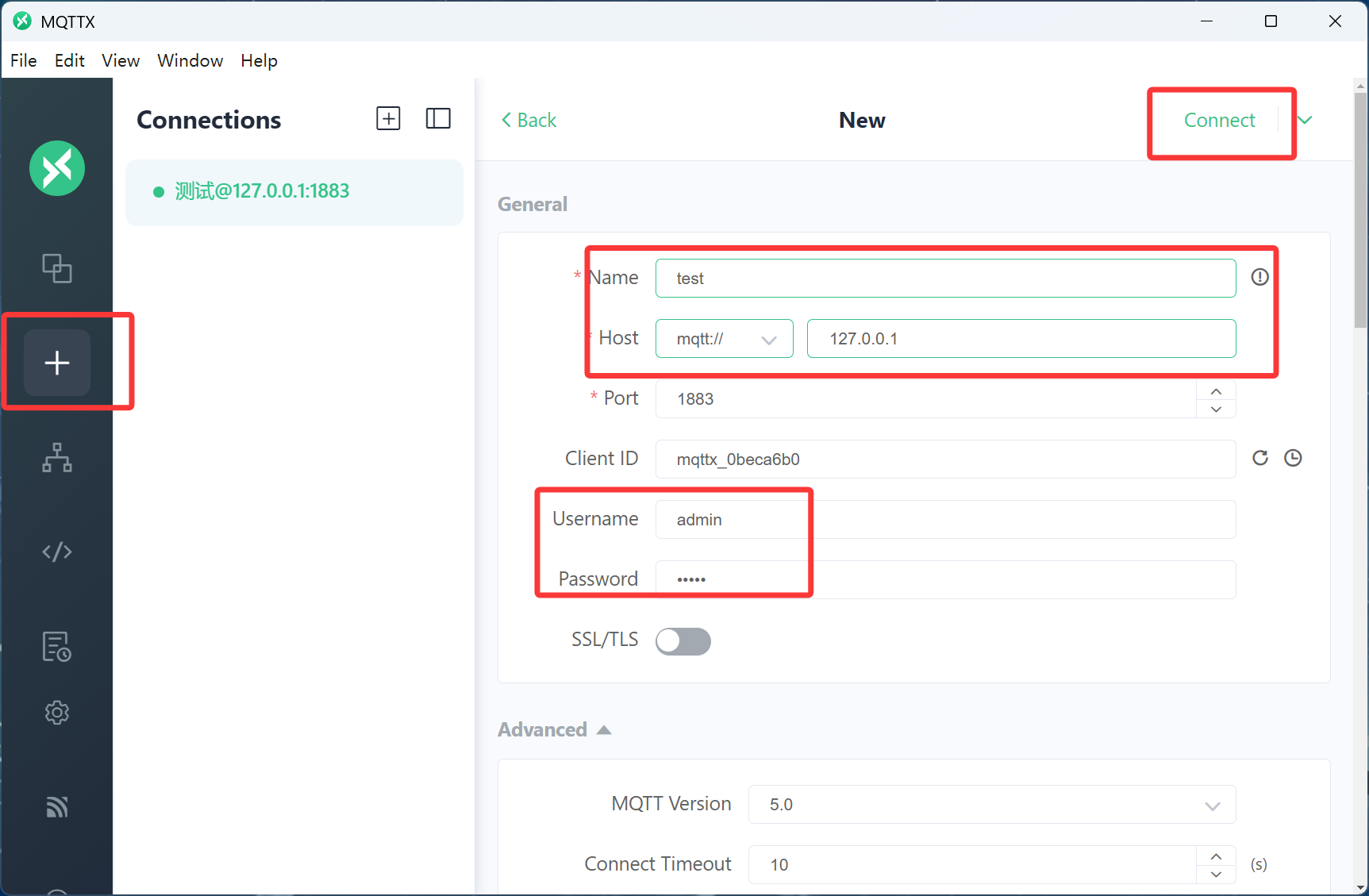Click the Client ID input field
Screen dimensions: 1369x896
[x=945, y=460]
